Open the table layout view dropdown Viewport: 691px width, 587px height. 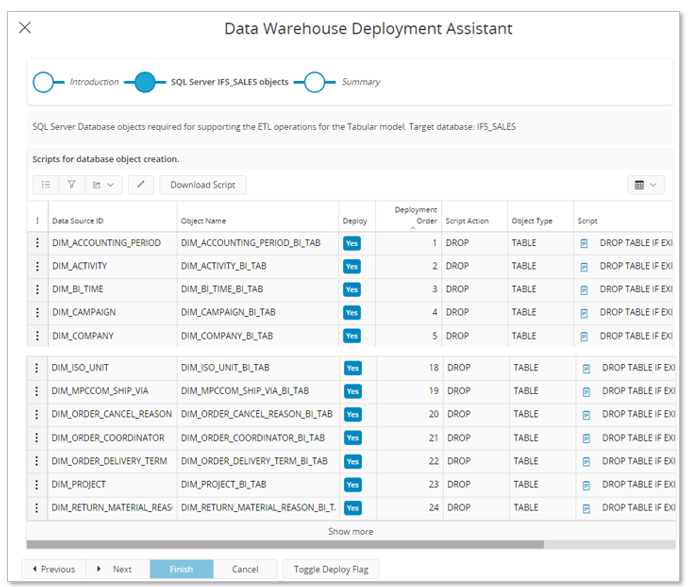[x=646, y=185]
